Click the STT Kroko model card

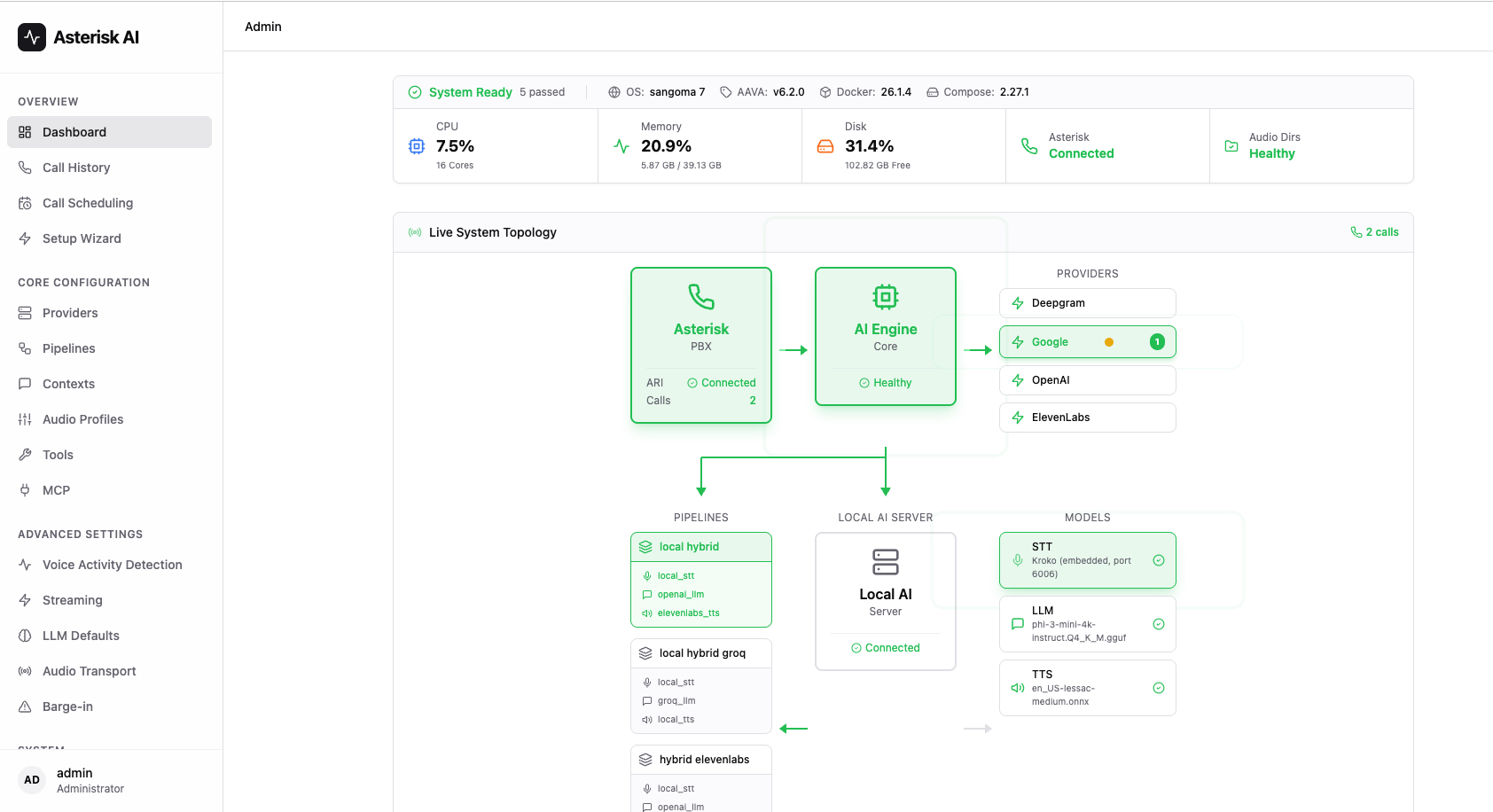click(x=1088, y=559)
